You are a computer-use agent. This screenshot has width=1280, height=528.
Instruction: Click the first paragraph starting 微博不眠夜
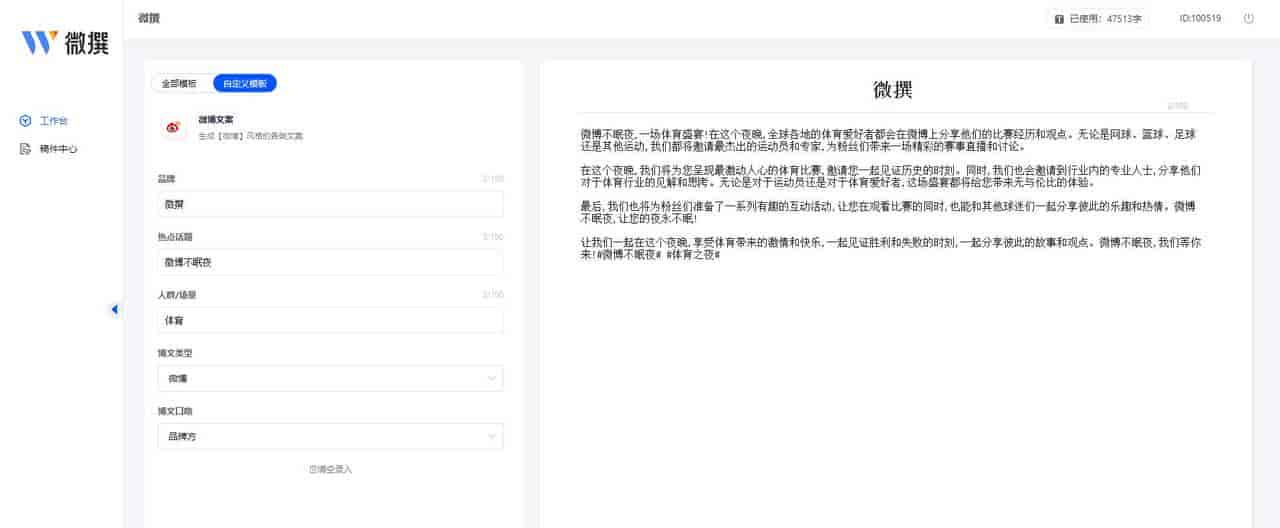888,139
